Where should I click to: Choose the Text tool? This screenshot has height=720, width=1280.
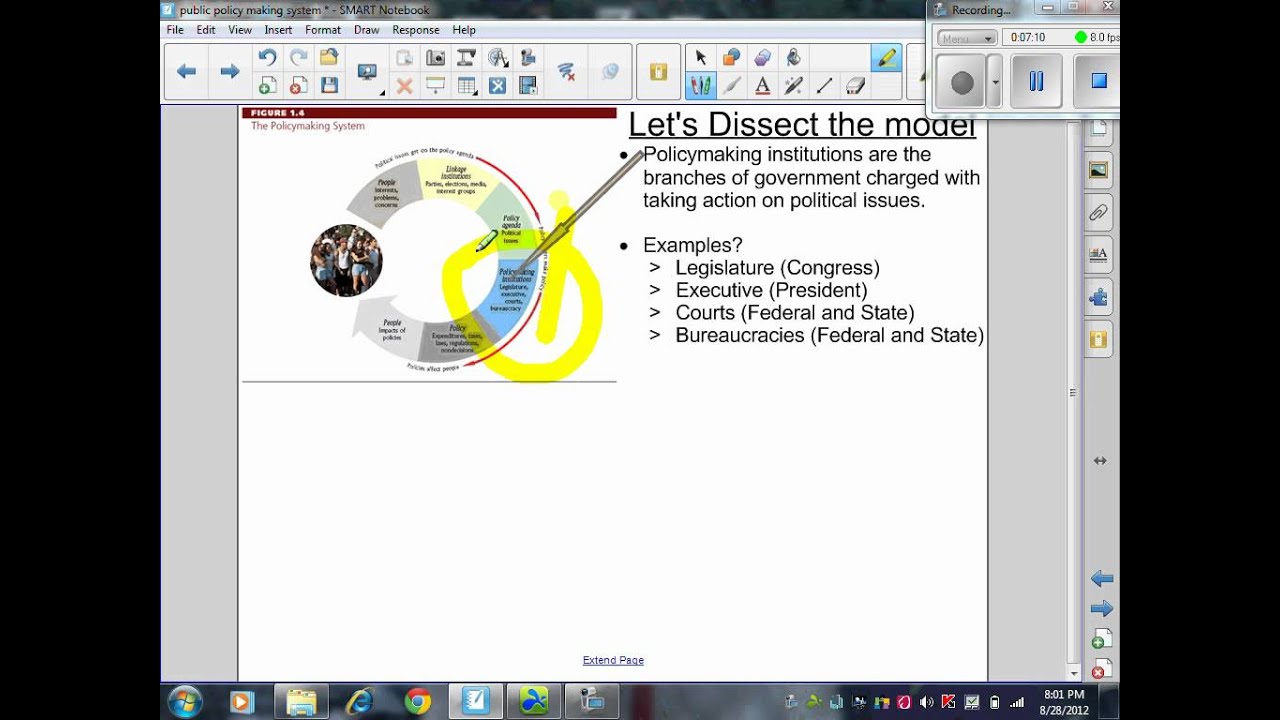click(762, 86)
